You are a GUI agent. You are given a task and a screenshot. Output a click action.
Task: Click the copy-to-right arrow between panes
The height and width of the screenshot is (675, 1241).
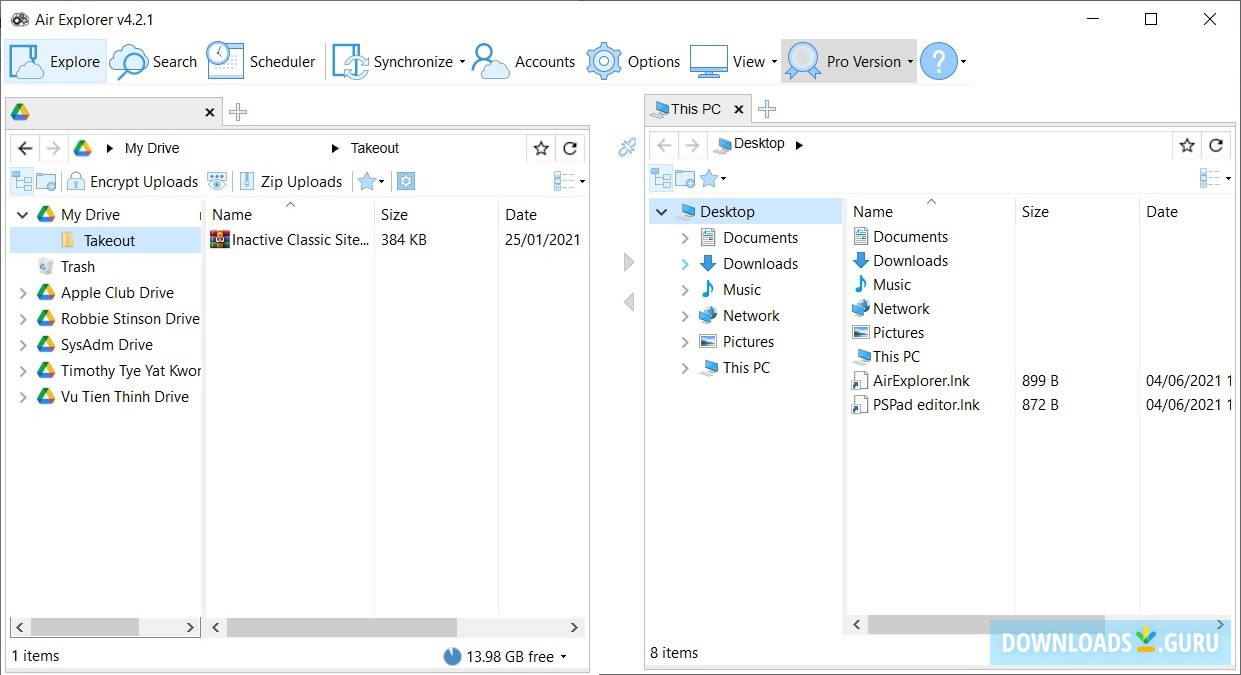(628, 262)
